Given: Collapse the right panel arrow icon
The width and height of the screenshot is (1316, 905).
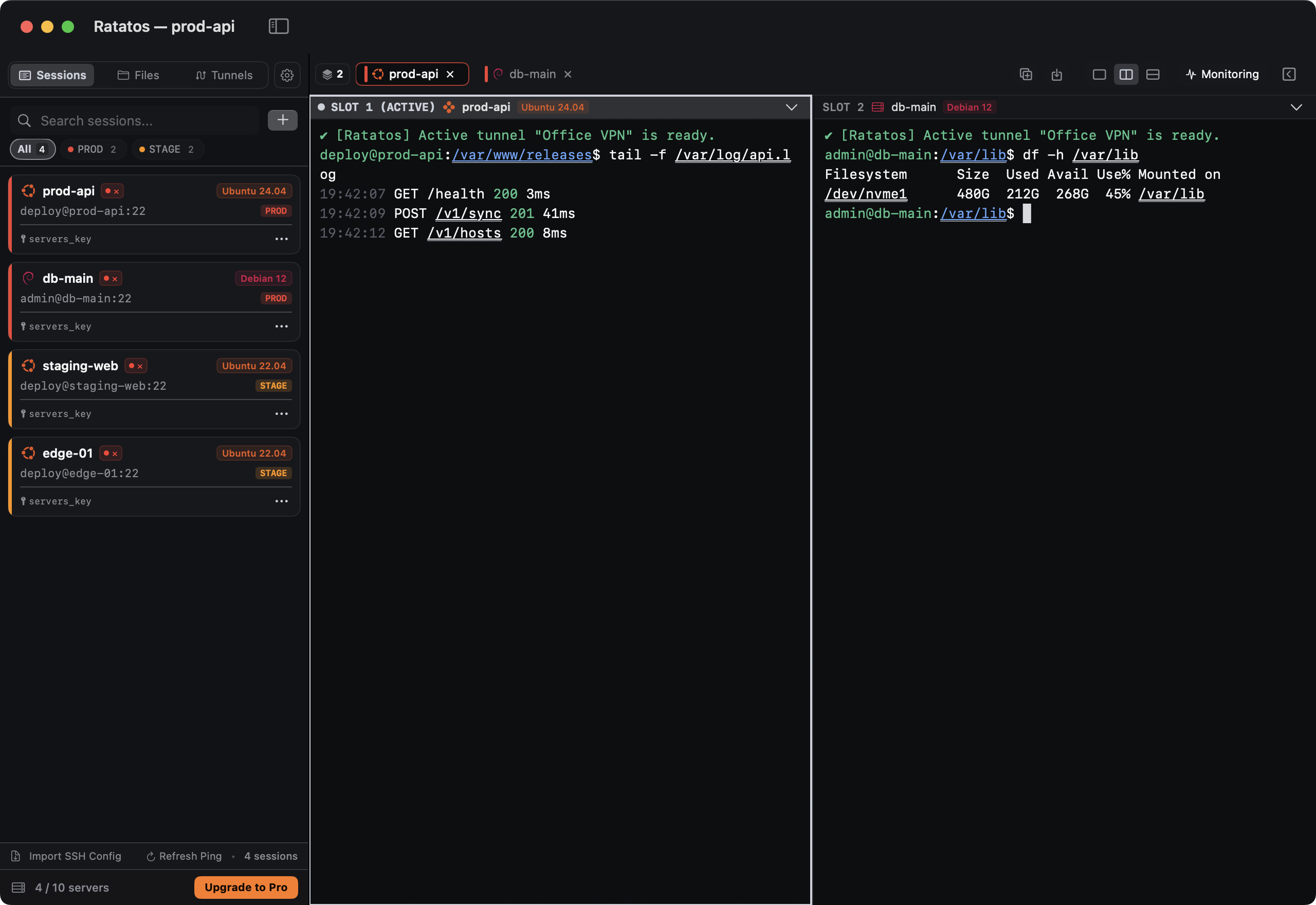Looking at the screenshot, I should tap(1289, 74).
